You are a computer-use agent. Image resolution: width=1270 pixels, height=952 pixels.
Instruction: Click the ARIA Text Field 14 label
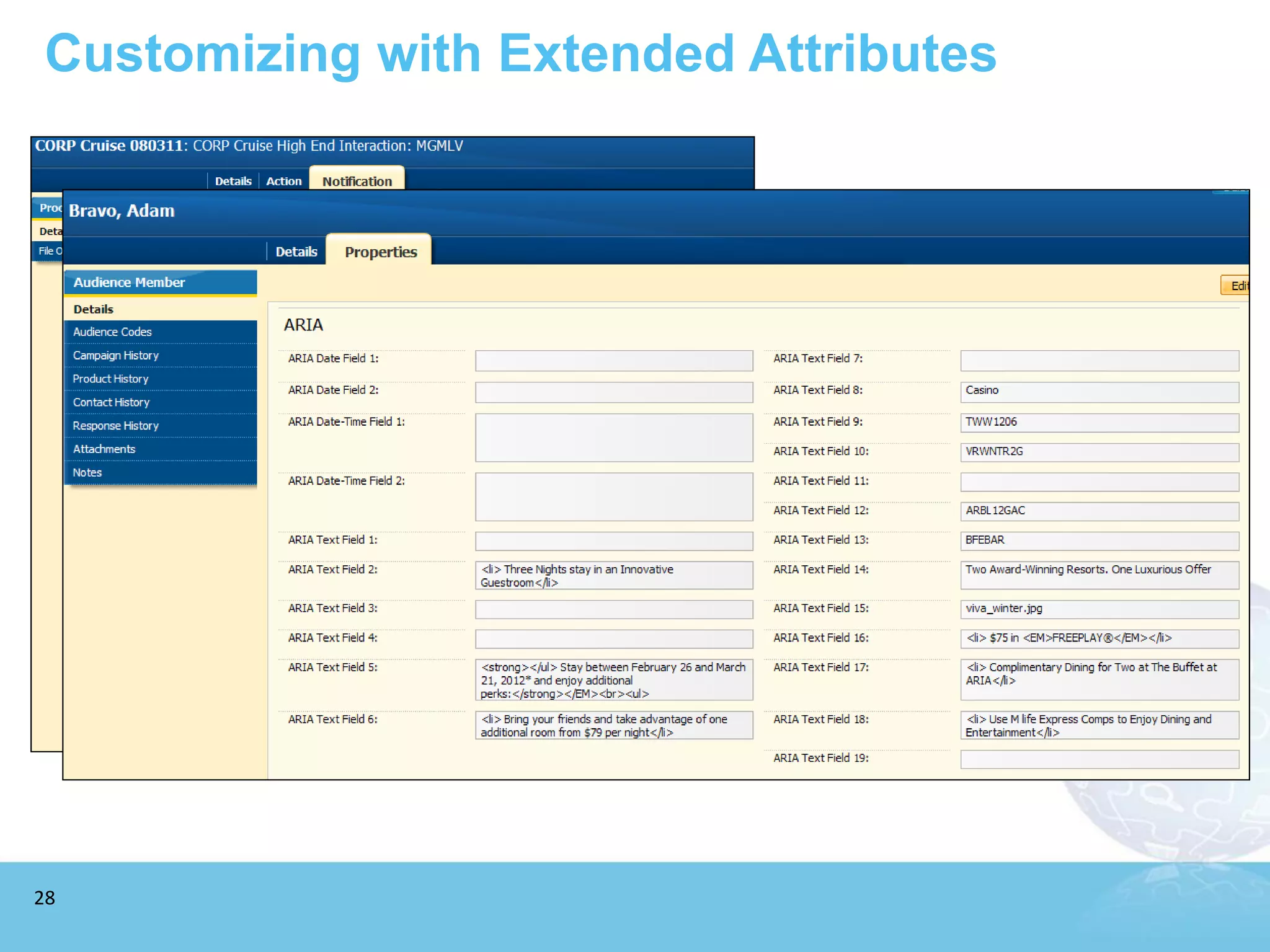[821, 570]
